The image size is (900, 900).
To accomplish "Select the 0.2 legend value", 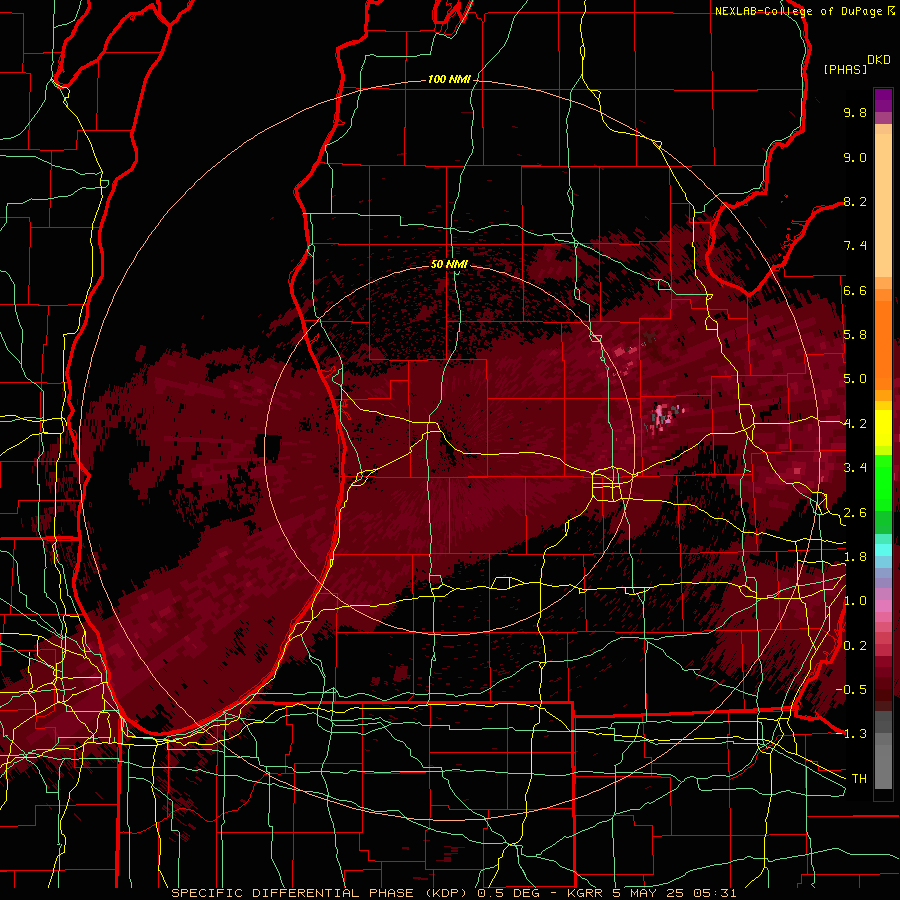I will pos(855,645).
